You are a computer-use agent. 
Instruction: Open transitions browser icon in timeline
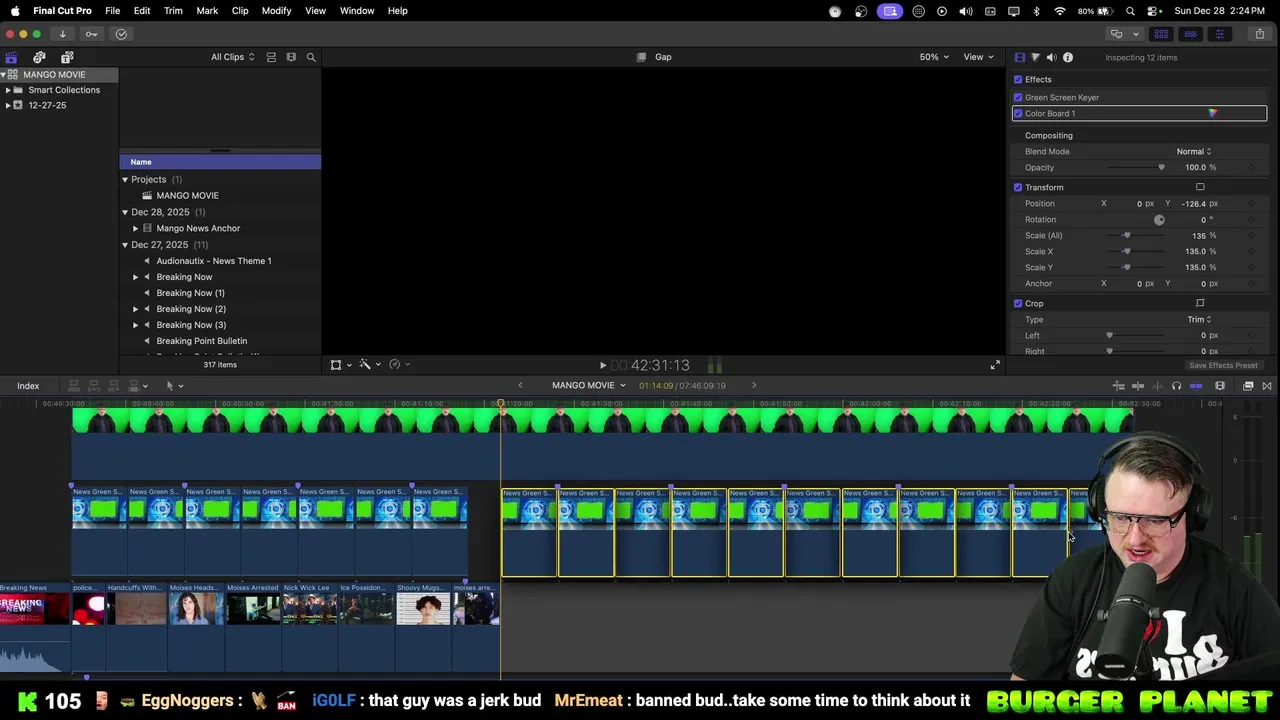[1267, 386]
